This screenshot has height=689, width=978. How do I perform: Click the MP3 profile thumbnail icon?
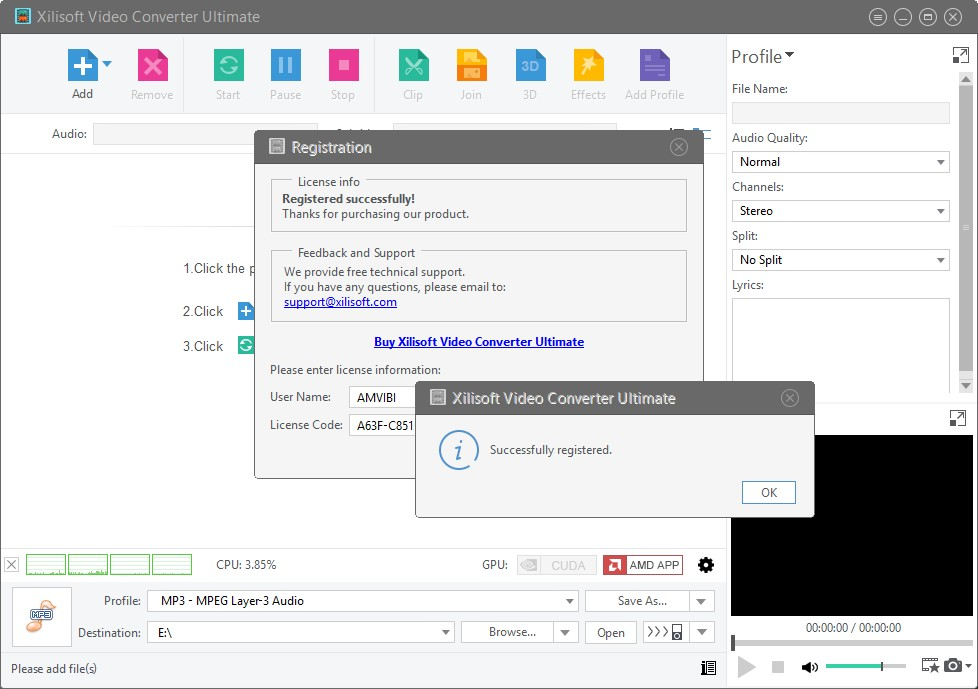pos(42,617)
